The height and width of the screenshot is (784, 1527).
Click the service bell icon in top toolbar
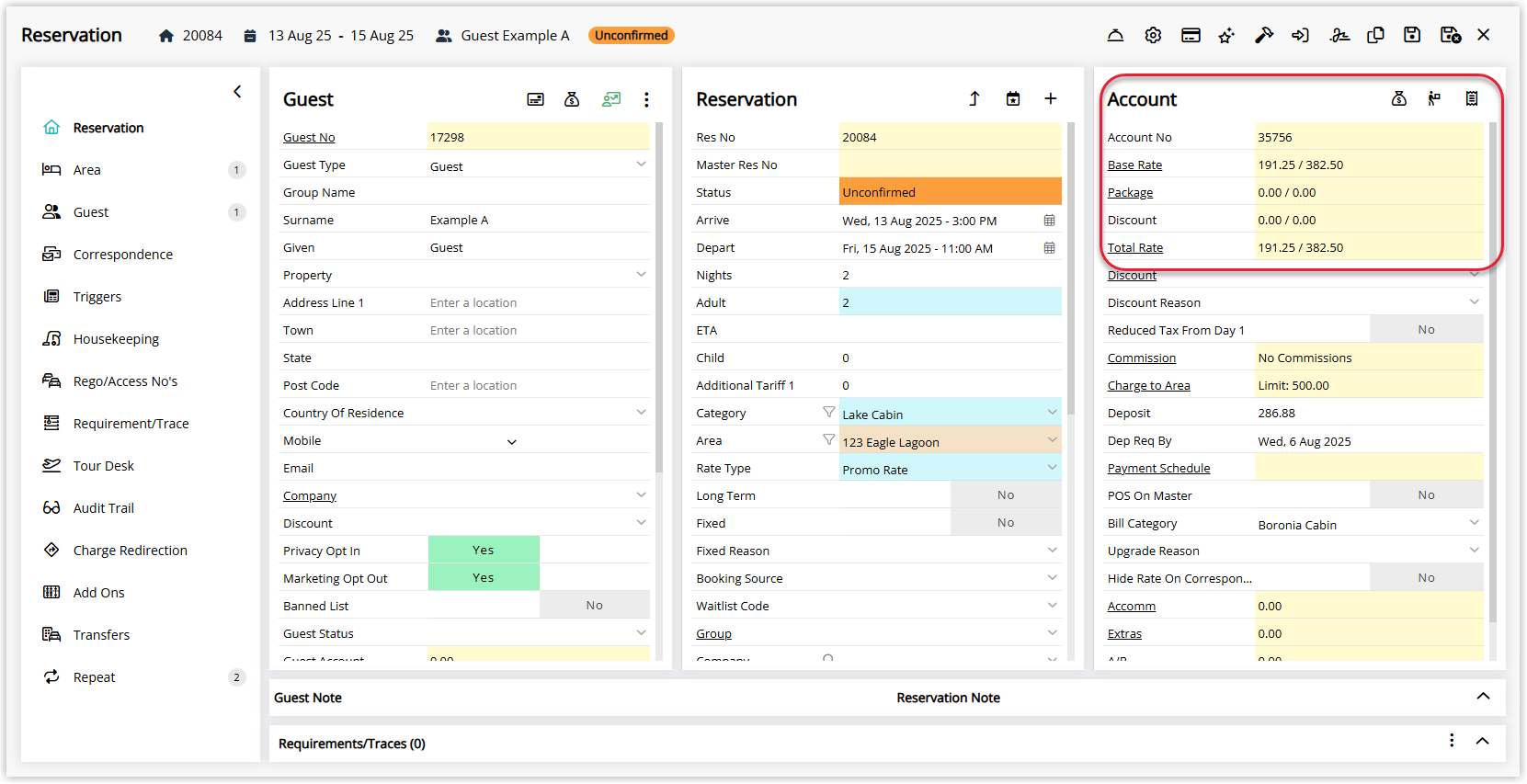pos(1115,35)
